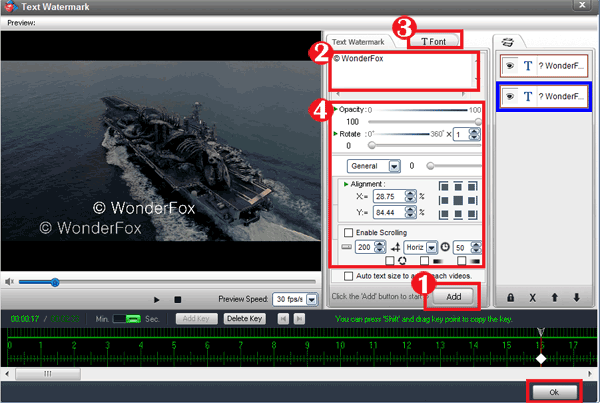The height and width of the screenshot is (403, 600).
Task: Click the preview volume slider knob
Action: click(x=55, y=282)
